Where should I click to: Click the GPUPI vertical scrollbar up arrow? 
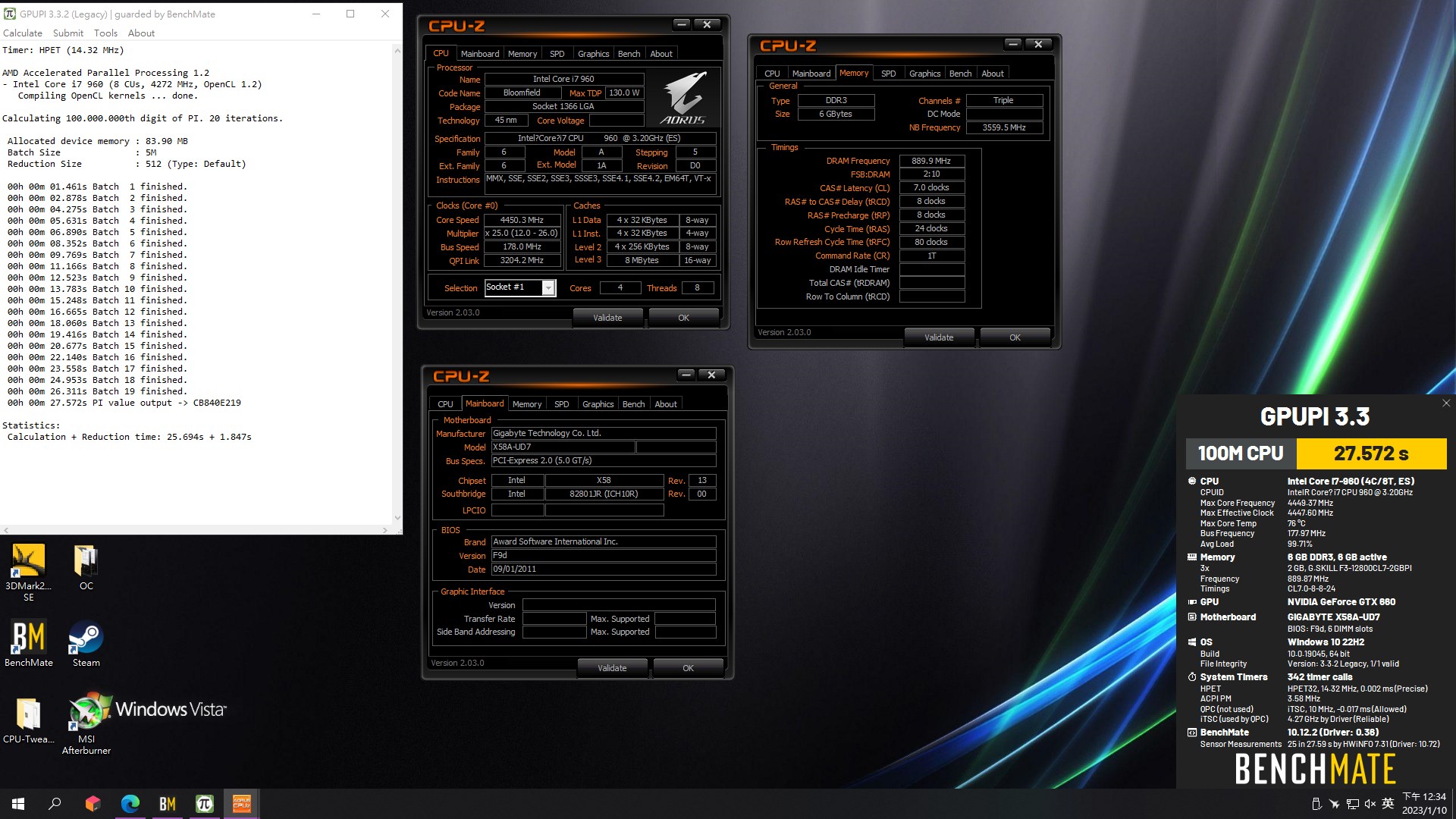tap(397, 51)
